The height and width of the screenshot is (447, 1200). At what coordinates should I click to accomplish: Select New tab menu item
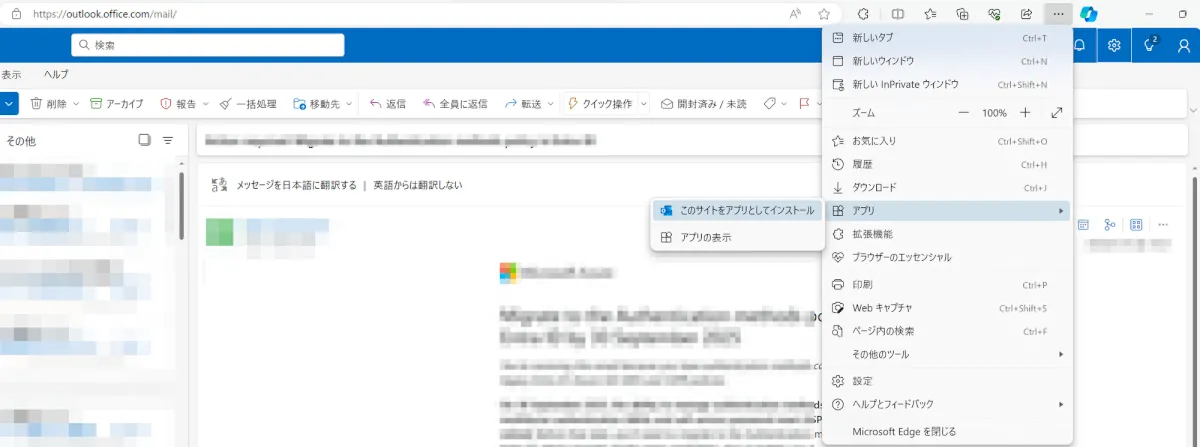click(x=946, y=38)
